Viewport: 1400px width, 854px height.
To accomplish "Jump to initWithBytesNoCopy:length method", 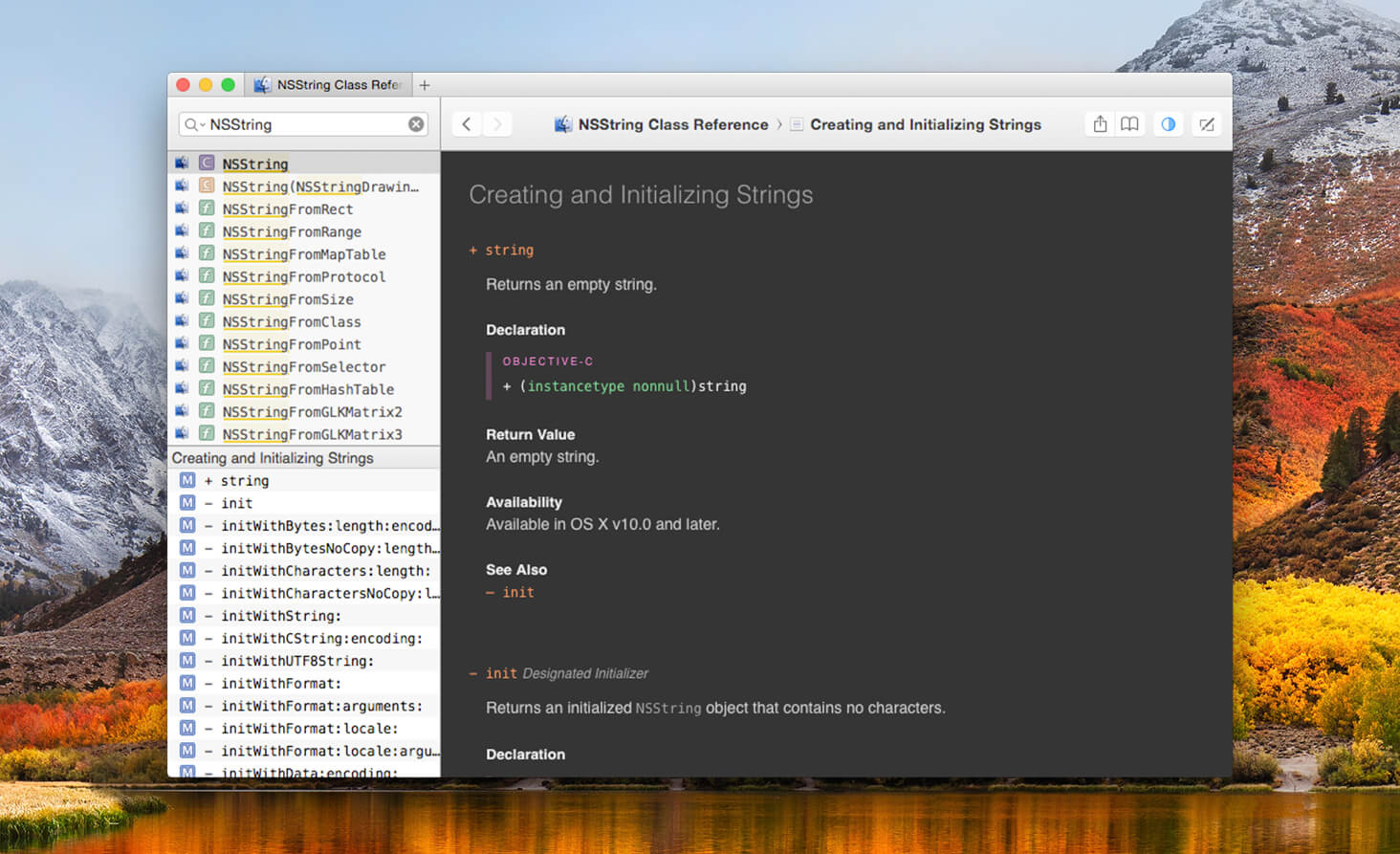I will point(304,548).
